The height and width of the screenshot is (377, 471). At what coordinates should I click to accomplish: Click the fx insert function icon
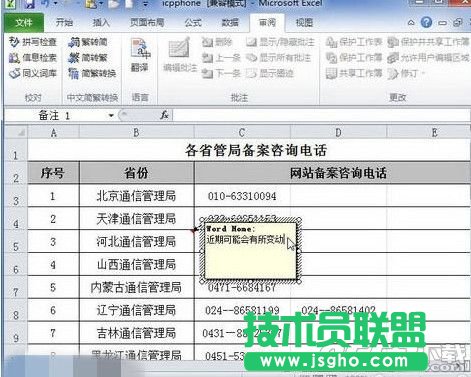tap(164, 115)
